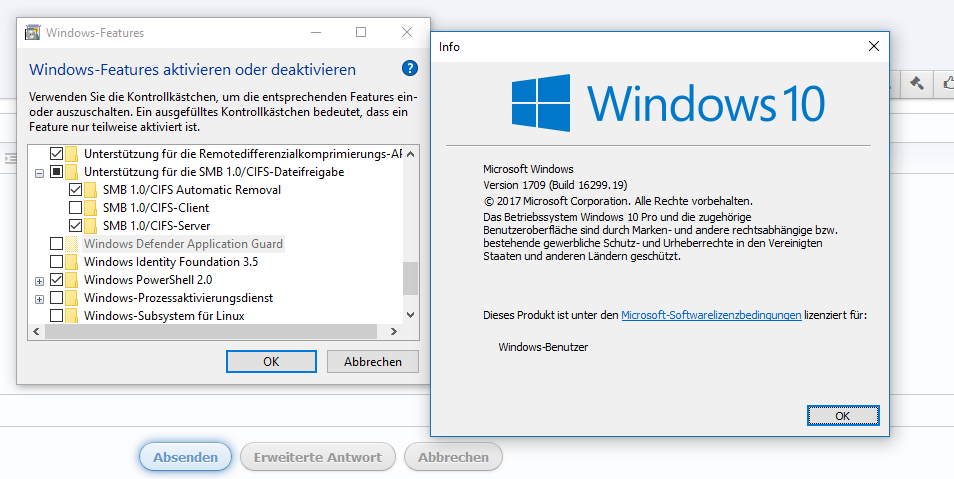The image size is (954, 479).
Task: Click folder icon beside Windows PowerShell 2.0
Action: click(72, 280)
